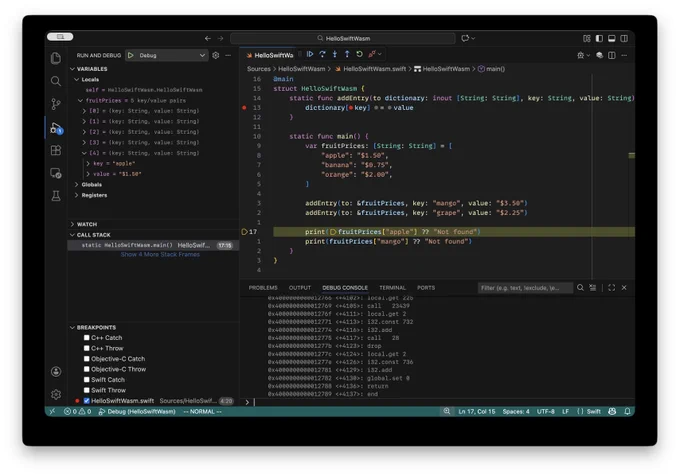This screenshot has width=680, height=476.
Task: Go back with the navigation arrow
Action: pyautogui.click(x=208, y=39)
